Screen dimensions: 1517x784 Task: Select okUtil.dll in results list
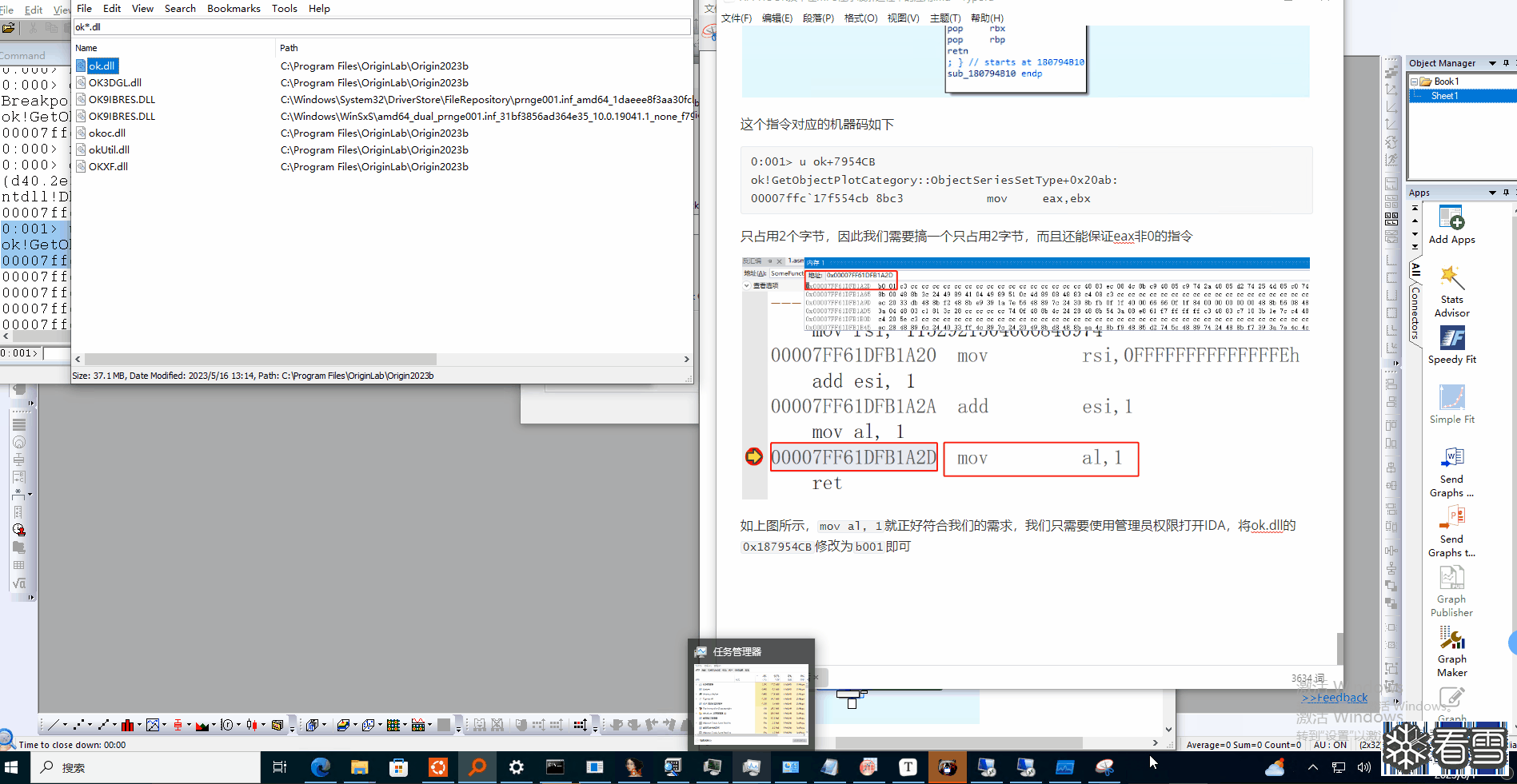tap(109, 149)
